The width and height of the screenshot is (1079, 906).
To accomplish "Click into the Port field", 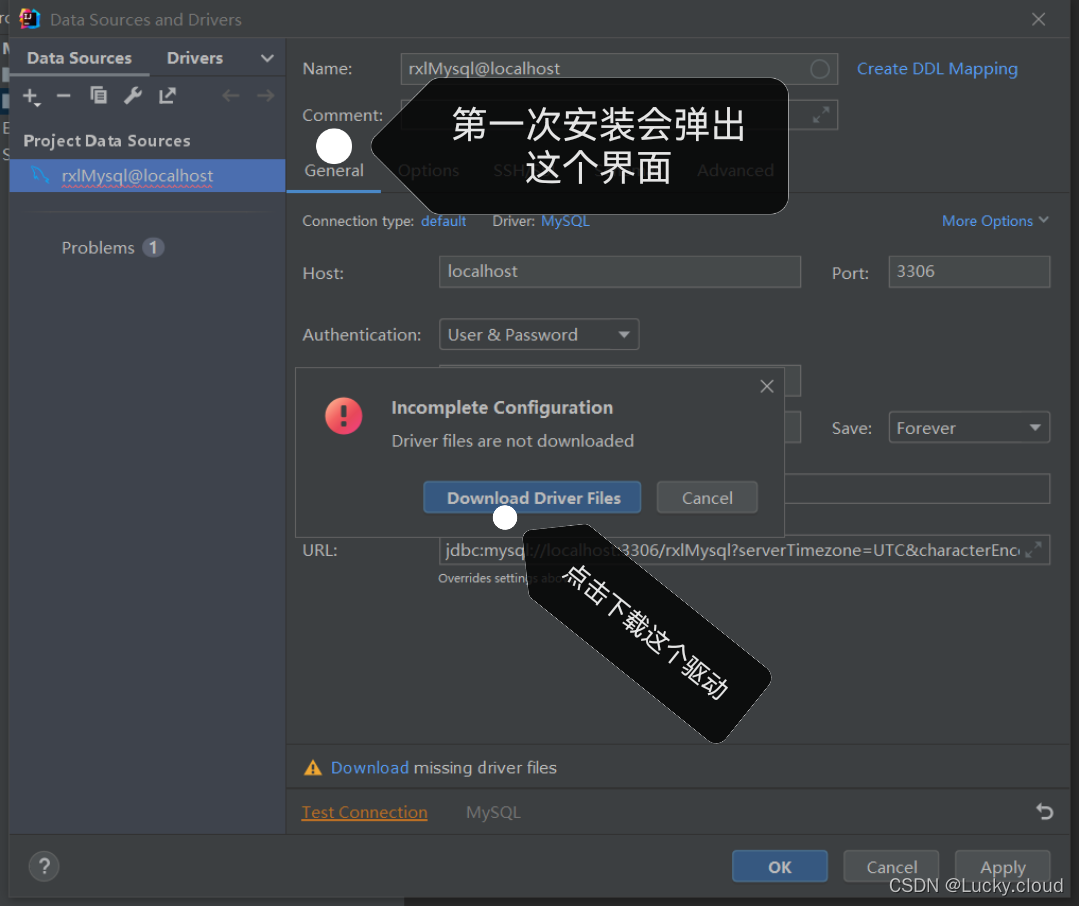I will click(x=969, y=272).
